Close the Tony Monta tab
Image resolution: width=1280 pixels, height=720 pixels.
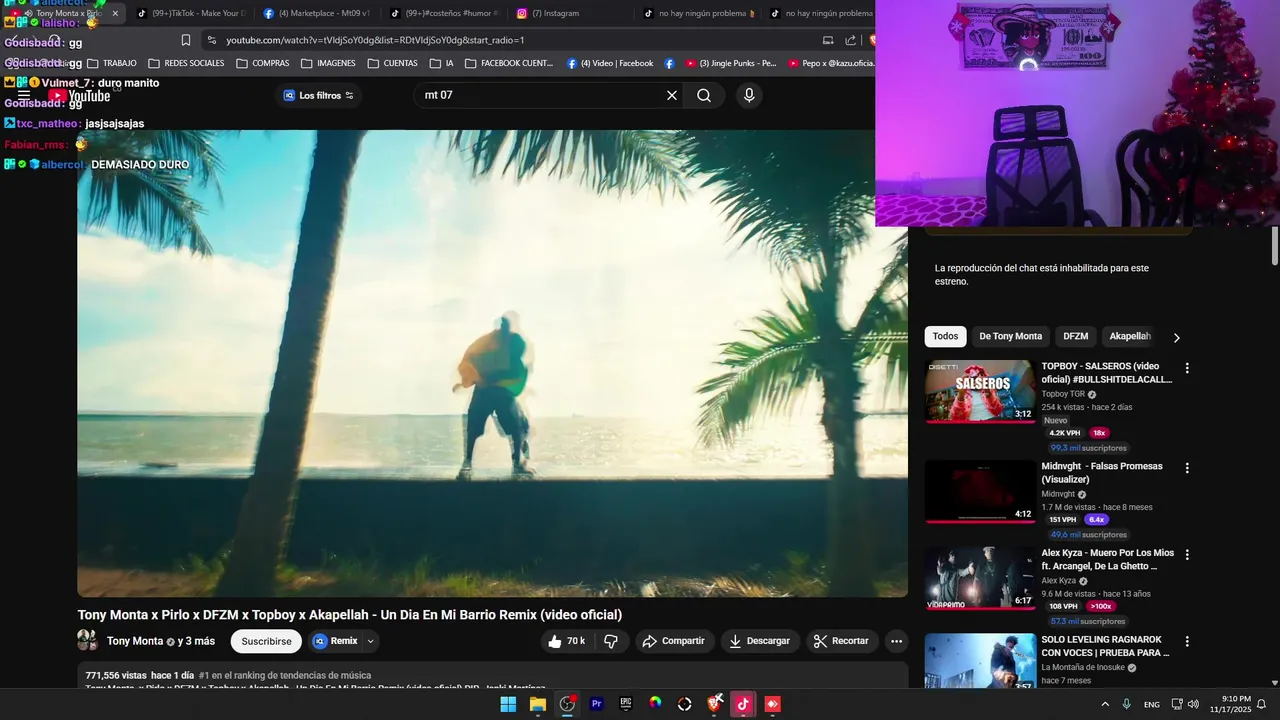click(x=115, y=13)
